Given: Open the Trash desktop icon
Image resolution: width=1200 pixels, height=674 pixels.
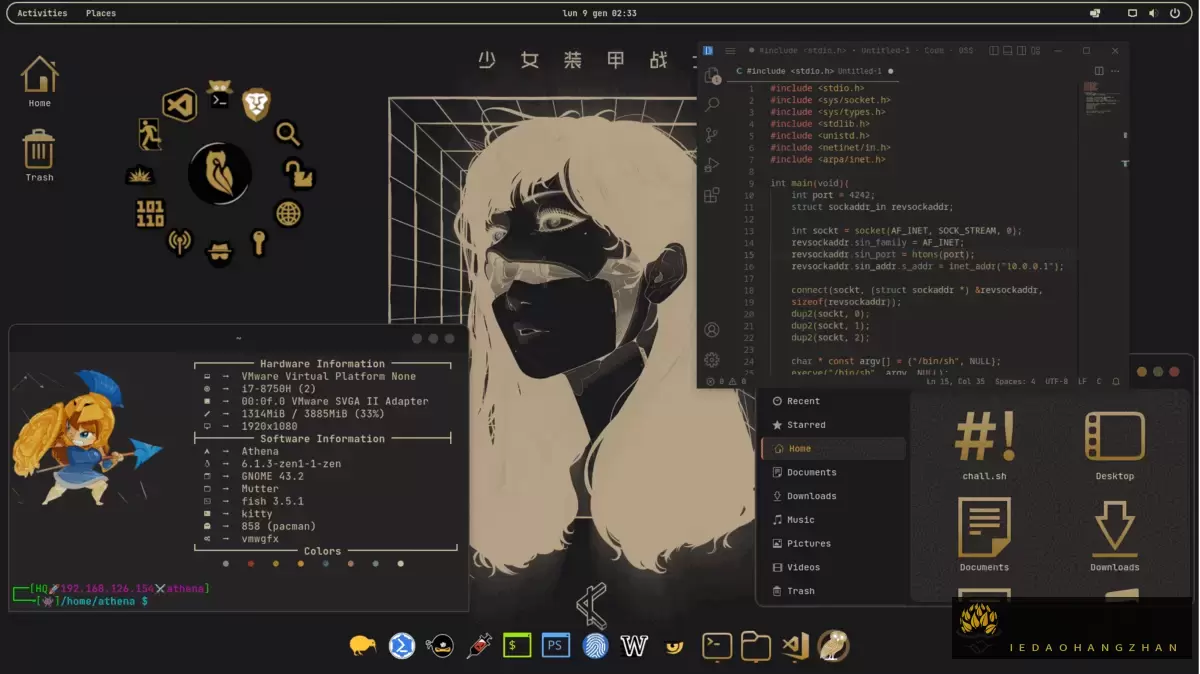Looking at the screenshot, I should pyautogui.click(x=39, y=156).
